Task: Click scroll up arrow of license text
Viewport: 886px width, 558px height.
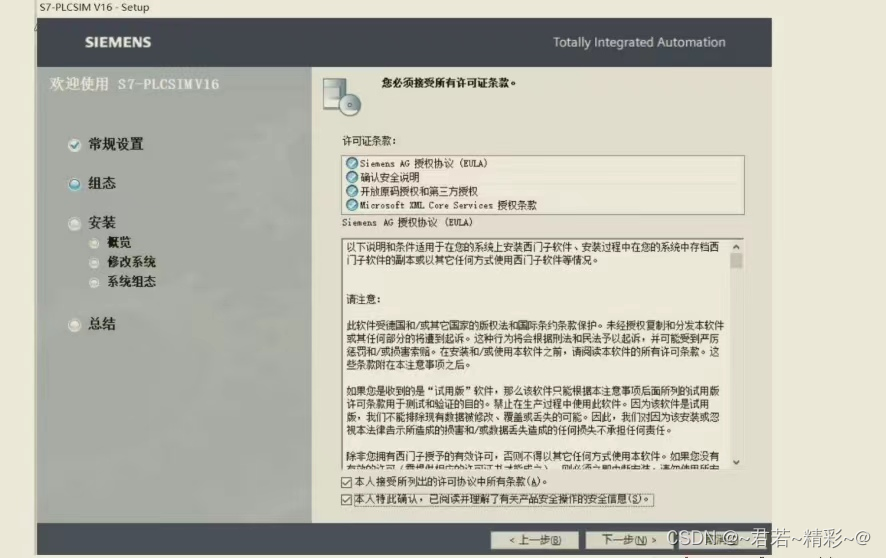Action: [x=736, y=247]
